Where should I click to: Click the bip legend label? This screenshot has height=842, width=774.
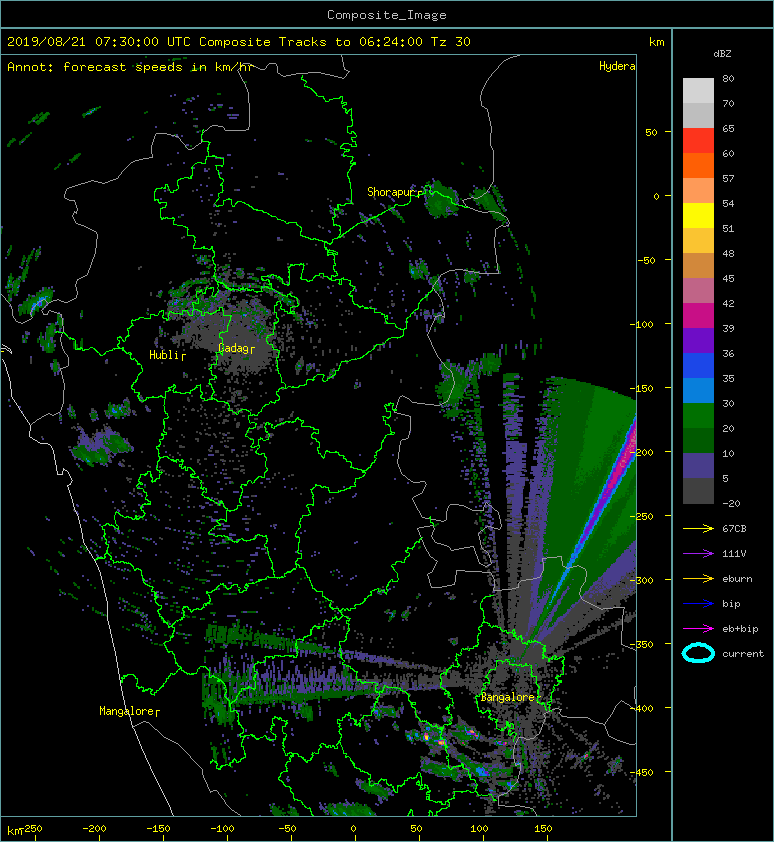[731, 604]
